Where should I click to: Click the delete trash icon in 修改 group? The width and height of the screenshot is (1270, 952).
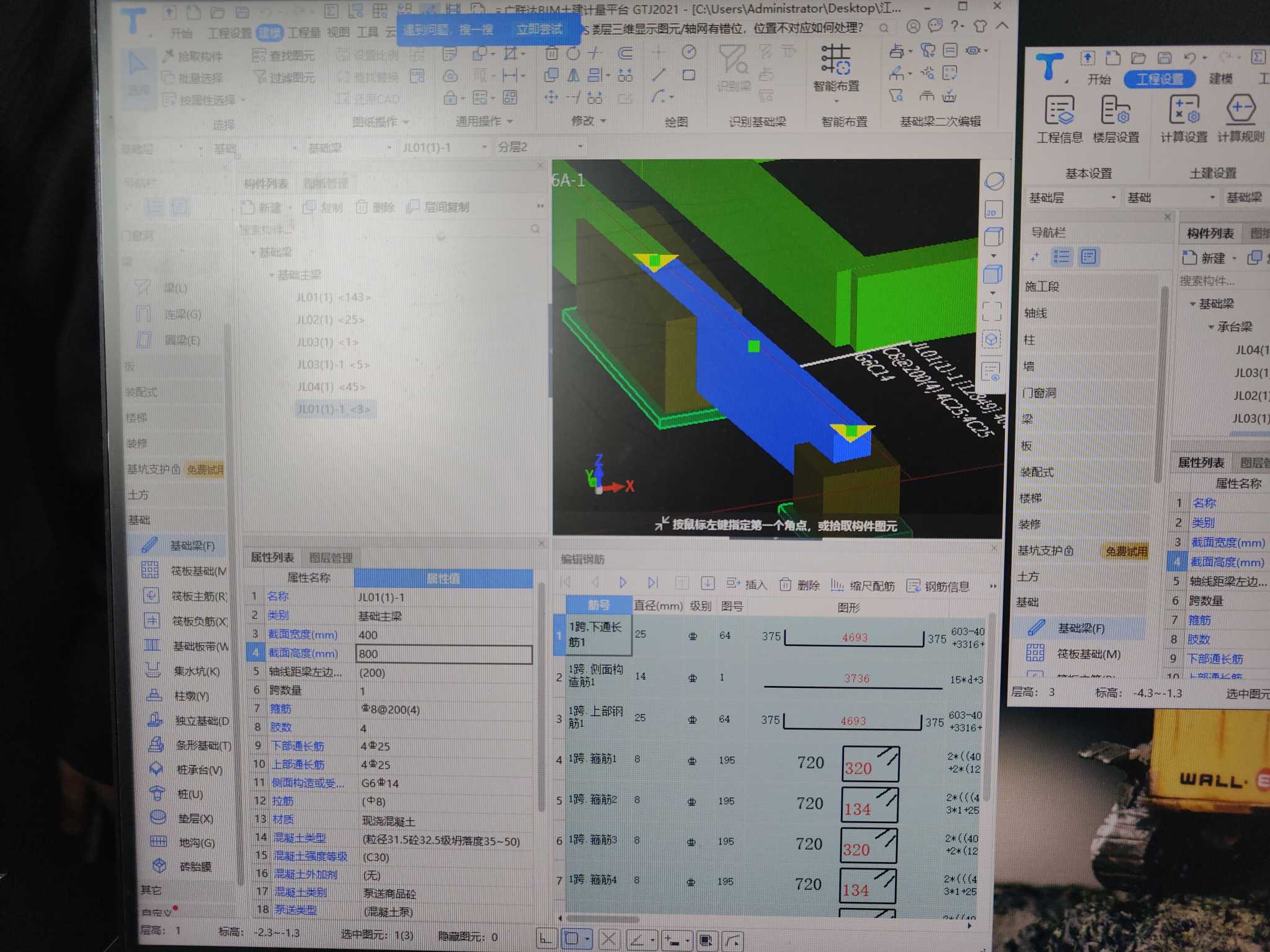point(551,53)
